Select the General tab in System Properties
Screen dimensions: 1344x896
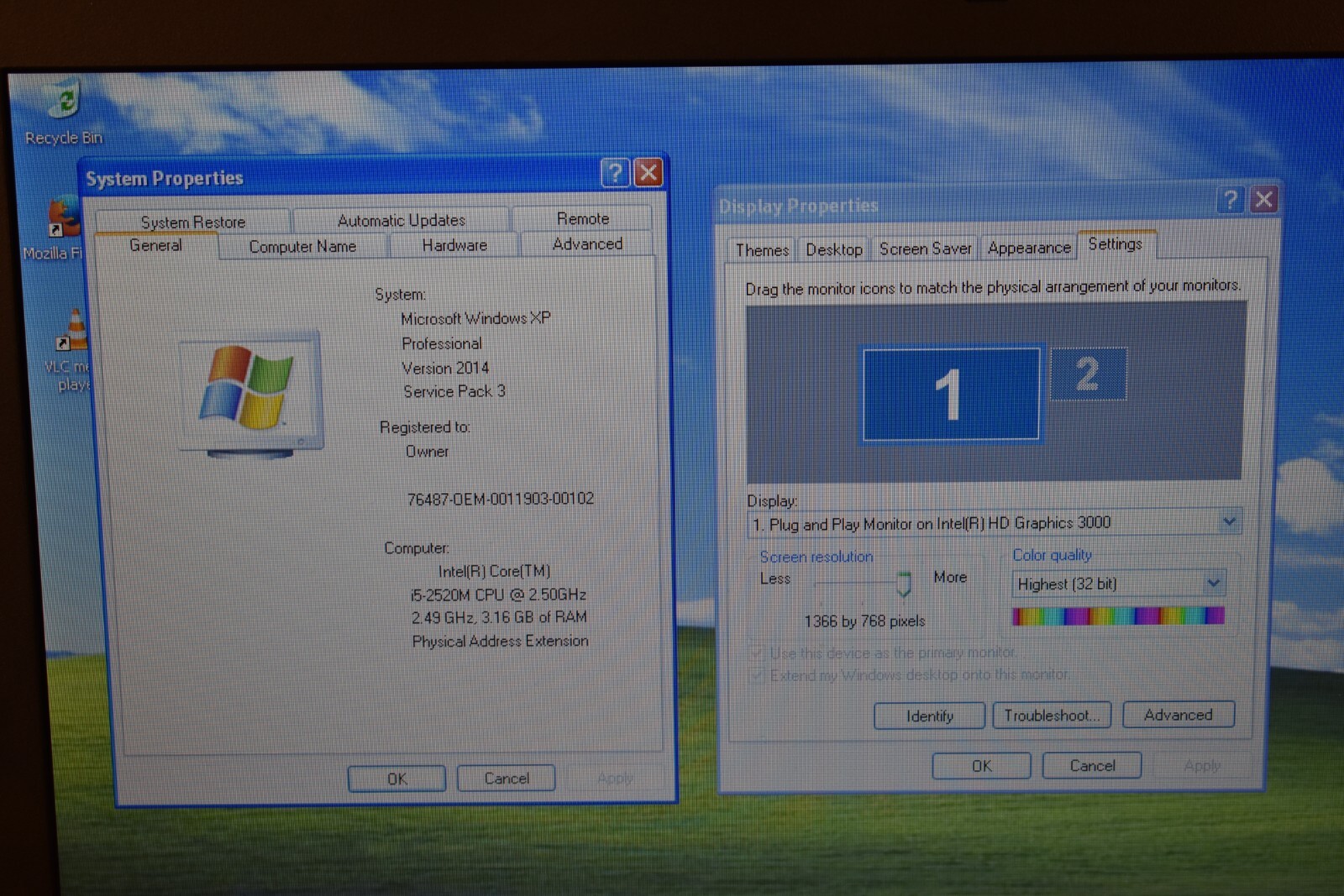[x=155, y=245]
